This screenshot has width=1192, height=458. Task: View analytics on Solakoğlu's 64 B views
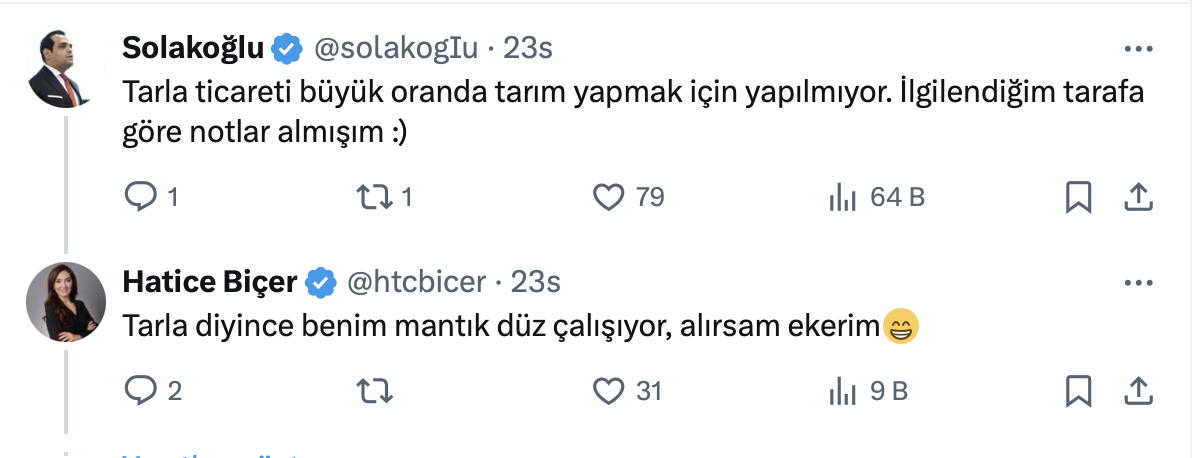point(843,198)
